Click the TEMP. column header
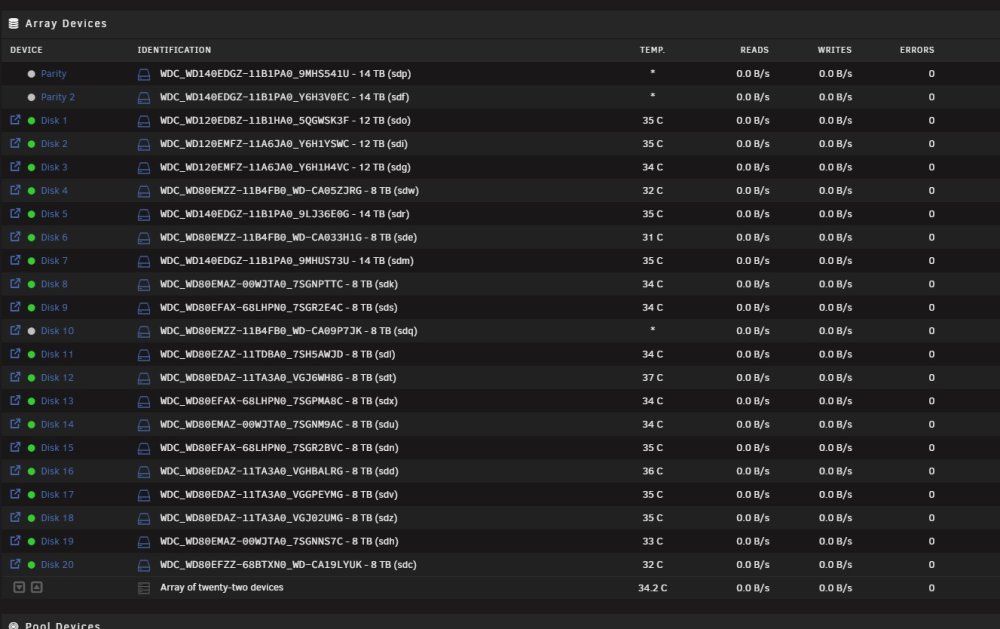The height and width of the screenshot is (629, 1000). tap(652, 50)
